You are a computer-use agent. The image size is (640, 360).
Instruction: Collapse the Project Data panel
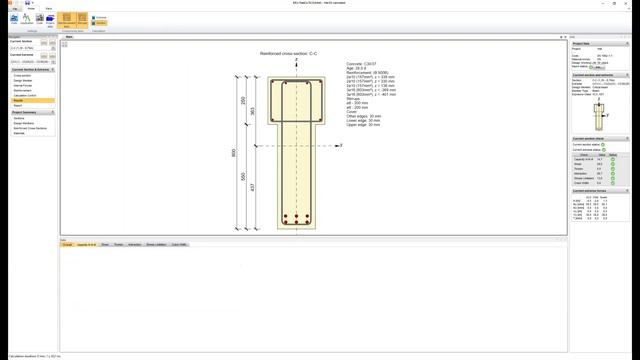tap(627, 44)
